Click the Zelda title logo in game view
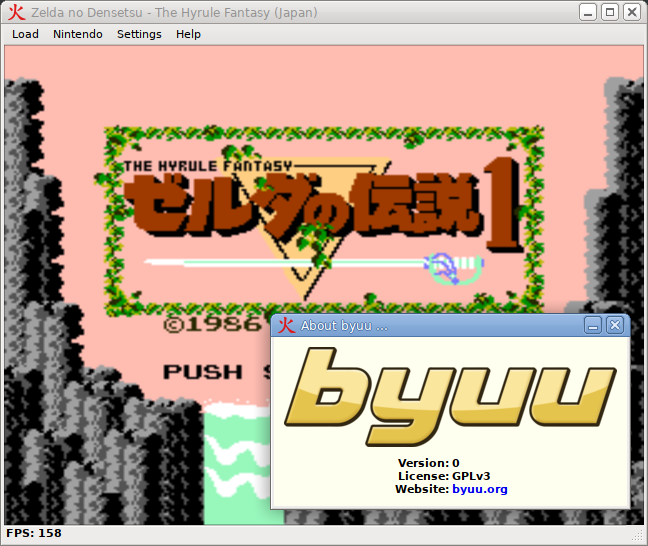This screenshot has width=648, height=546. [322, 207]
